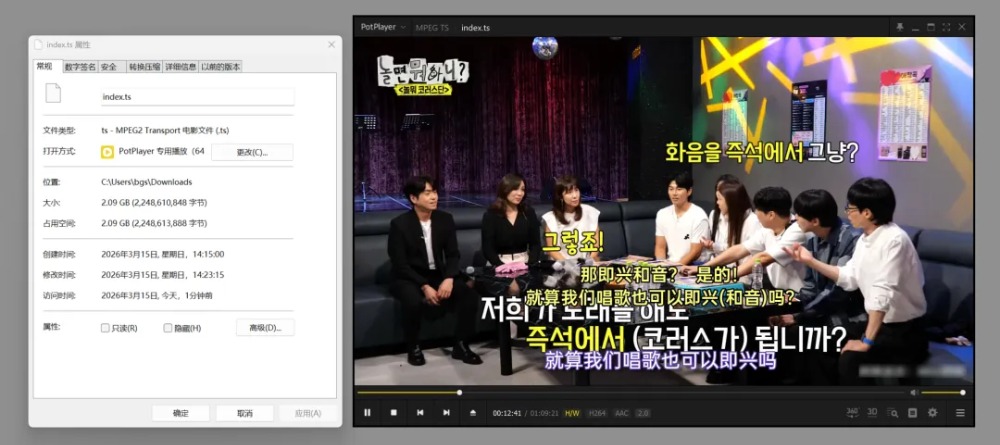Screen dimensions: 1000x445
Task: Pin the player window on top
Action: click(900, 27)
